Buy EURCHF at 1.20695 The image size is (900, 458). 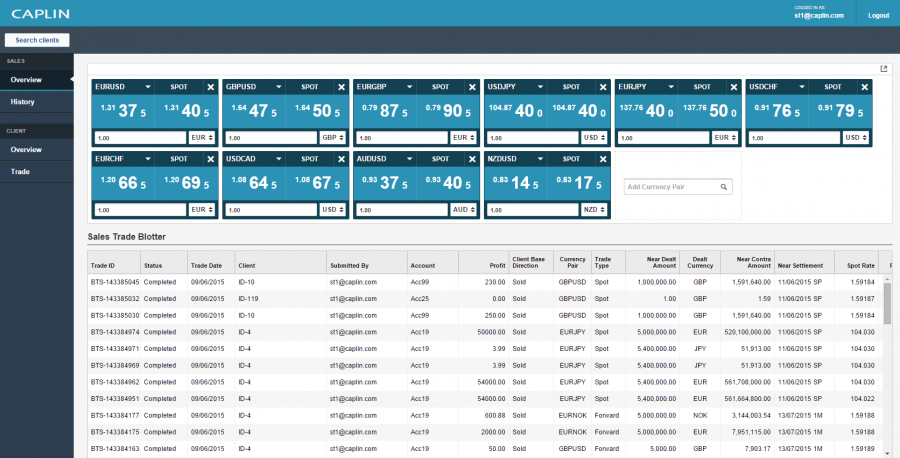point(187,183)
